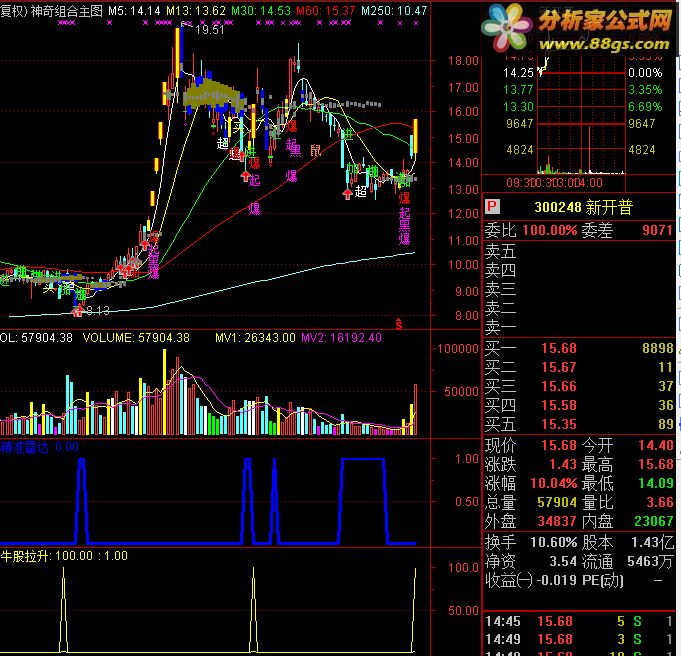Click the 买三 bid price 15.66
Screen dimensions: 681x656
[559, 386]
